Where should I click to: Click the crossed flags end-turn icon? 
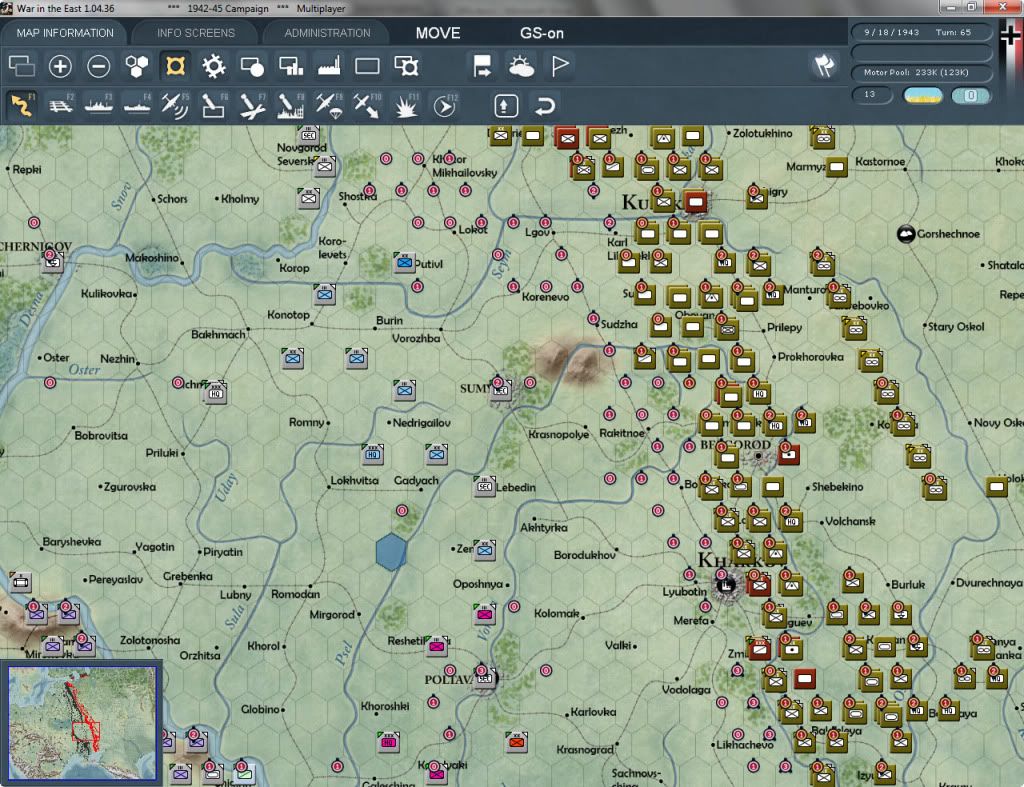click(824, 65)
